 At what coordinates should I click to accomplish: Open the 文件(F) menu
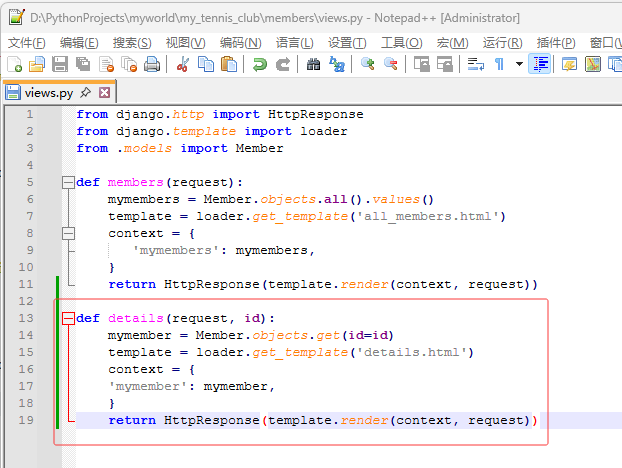tap(27, 42)
